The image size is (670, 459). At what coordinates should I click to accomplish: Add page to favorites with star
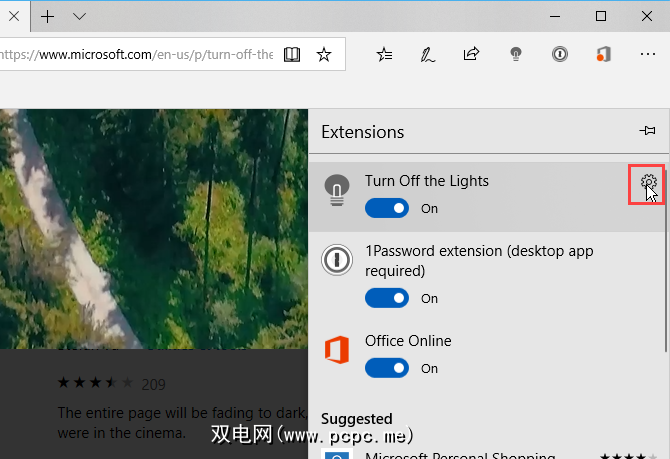point(324,55)
